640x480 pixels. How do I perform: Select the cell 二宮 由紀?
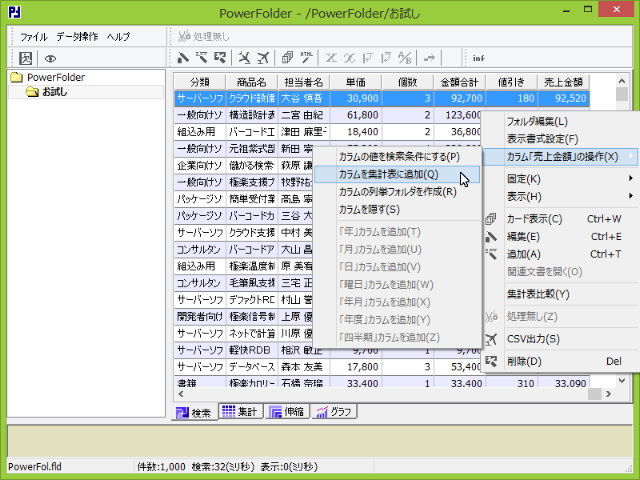click(304, 115)
